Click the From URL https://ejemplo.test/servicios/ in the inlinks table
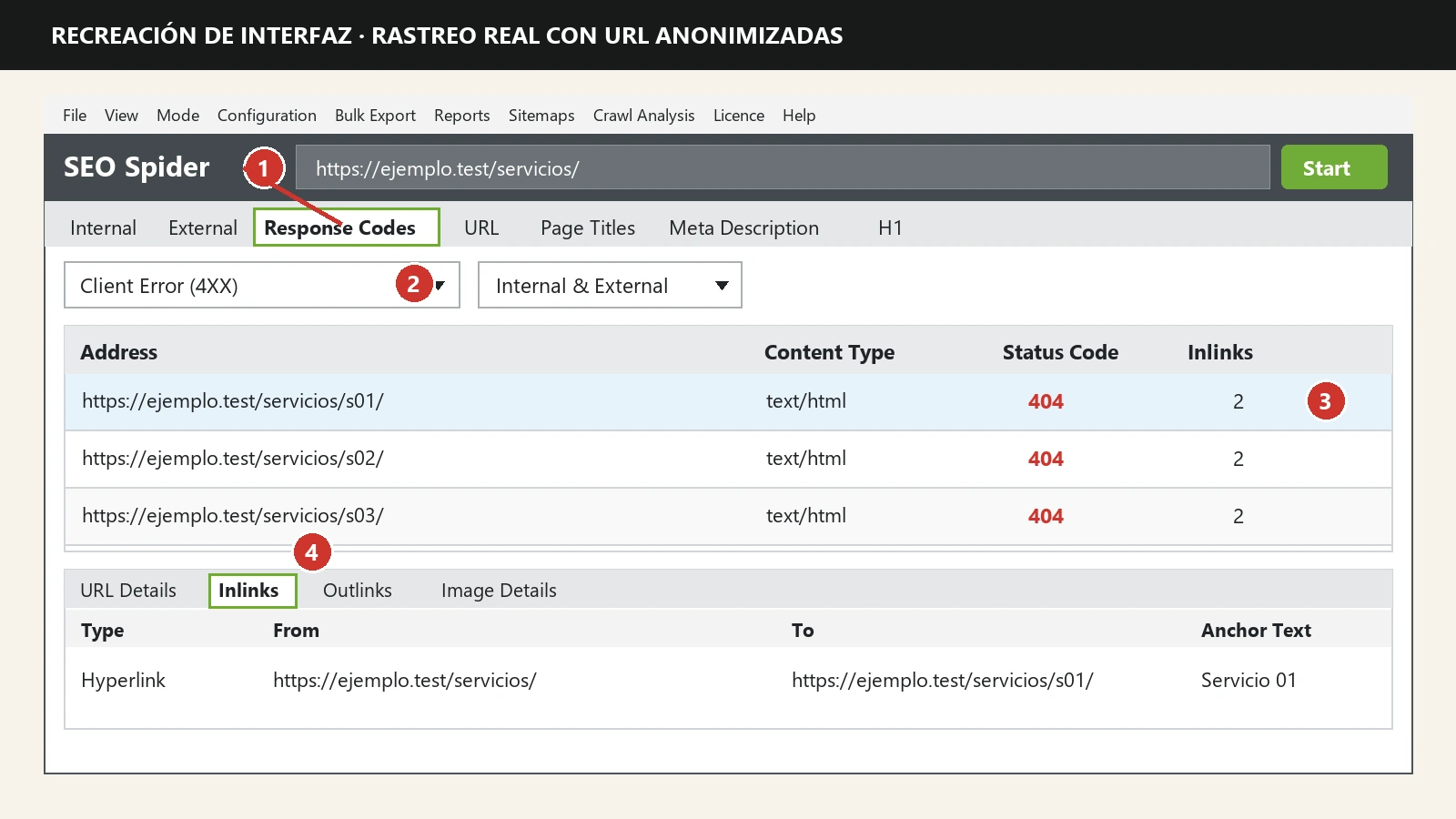Image resolution: width=1456 pixels, height=819 pixels. [404, 681]
